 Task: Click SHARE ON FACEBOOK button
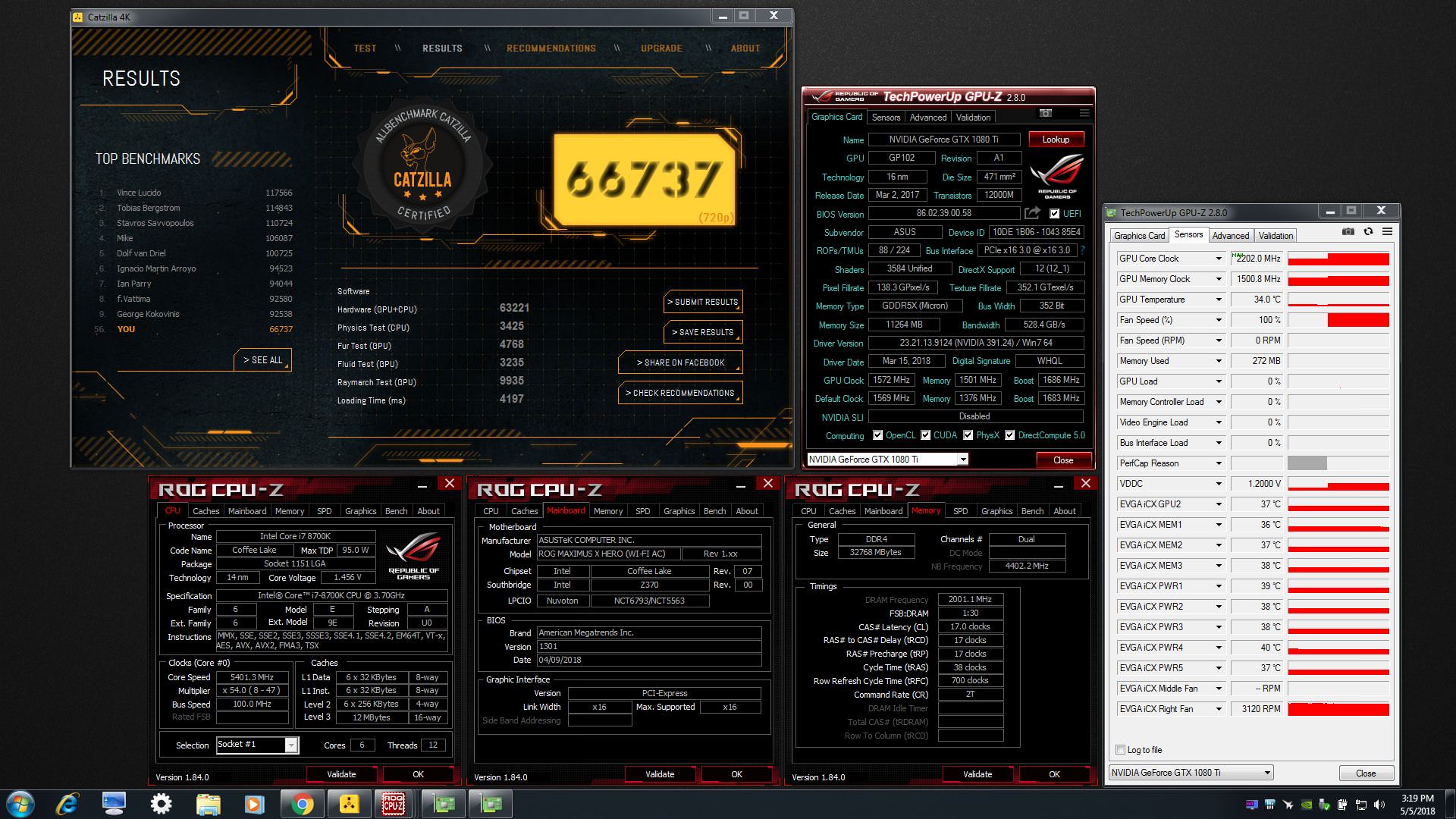coord(680,362)
